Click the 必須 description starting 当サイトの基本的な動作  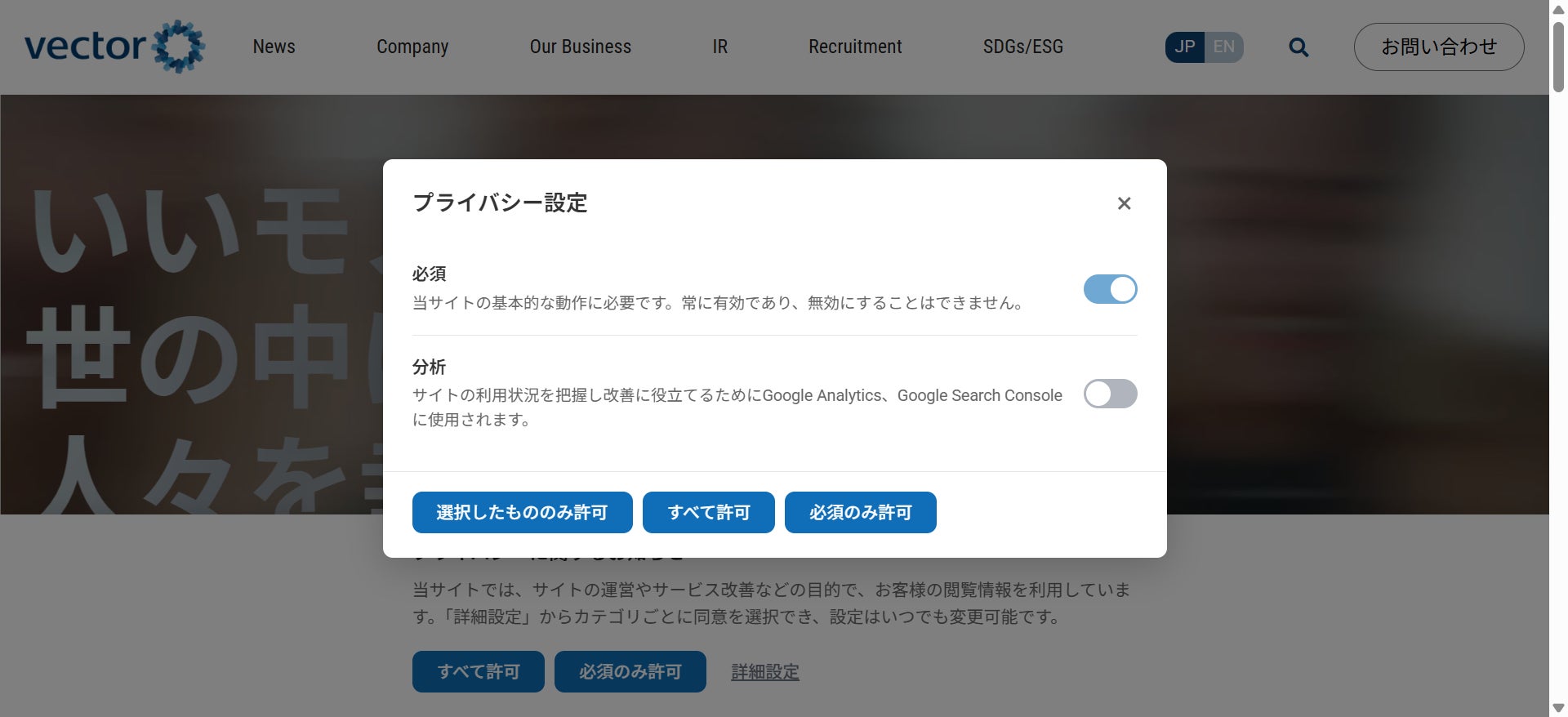point(718,303)
